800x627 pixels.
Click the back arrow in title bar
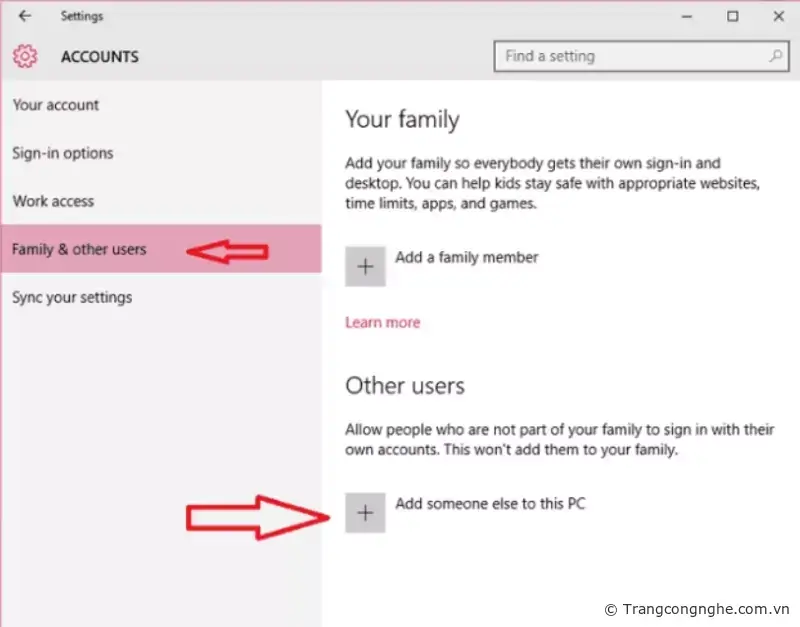point(25,16)
